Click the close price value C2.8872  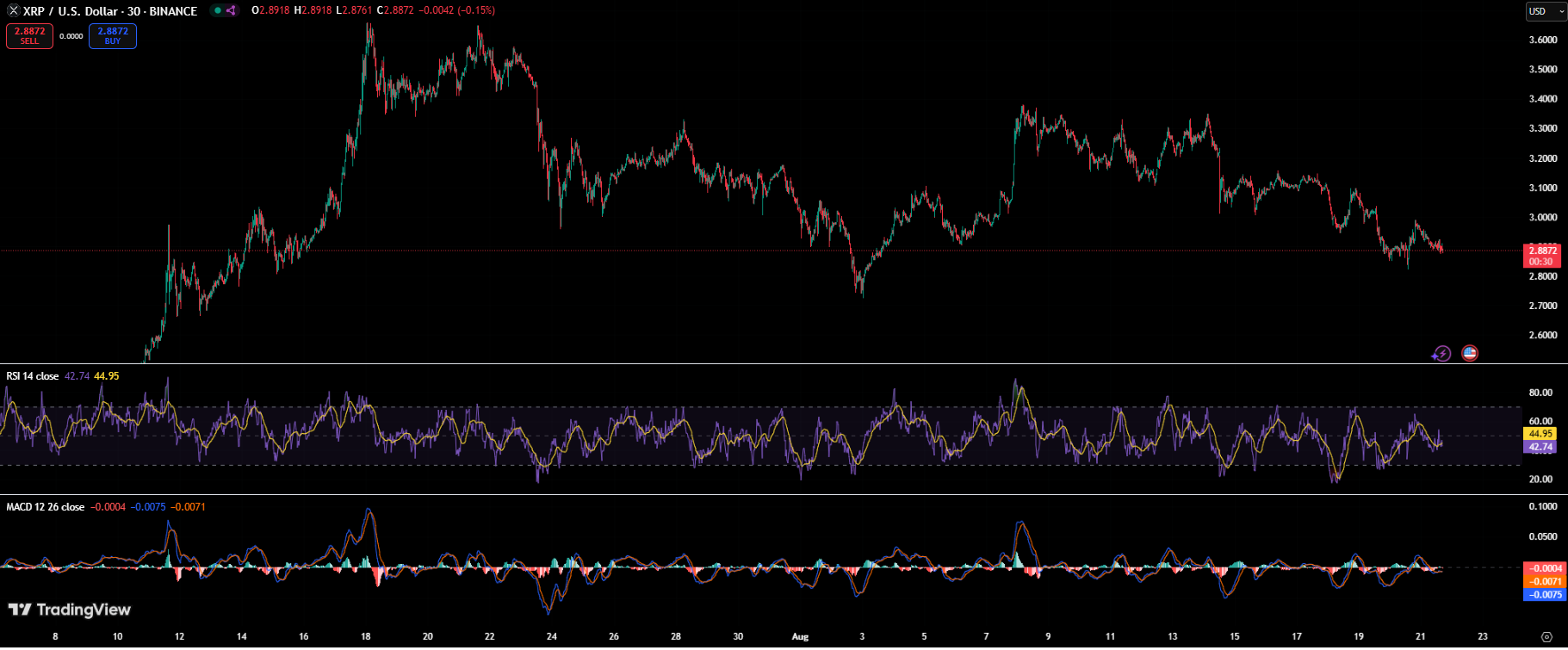coord(395,10)
